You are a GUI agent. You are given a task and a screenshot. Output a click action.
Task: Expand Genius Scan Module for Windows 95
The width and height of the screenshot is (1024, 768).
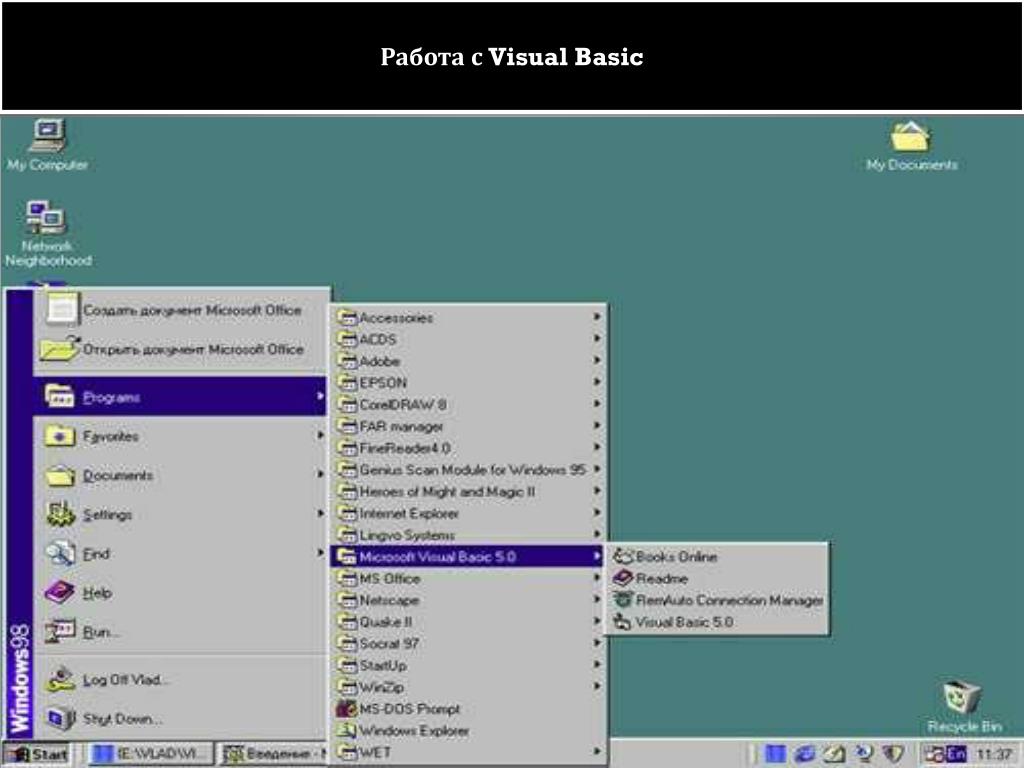[x=468, y=470]
